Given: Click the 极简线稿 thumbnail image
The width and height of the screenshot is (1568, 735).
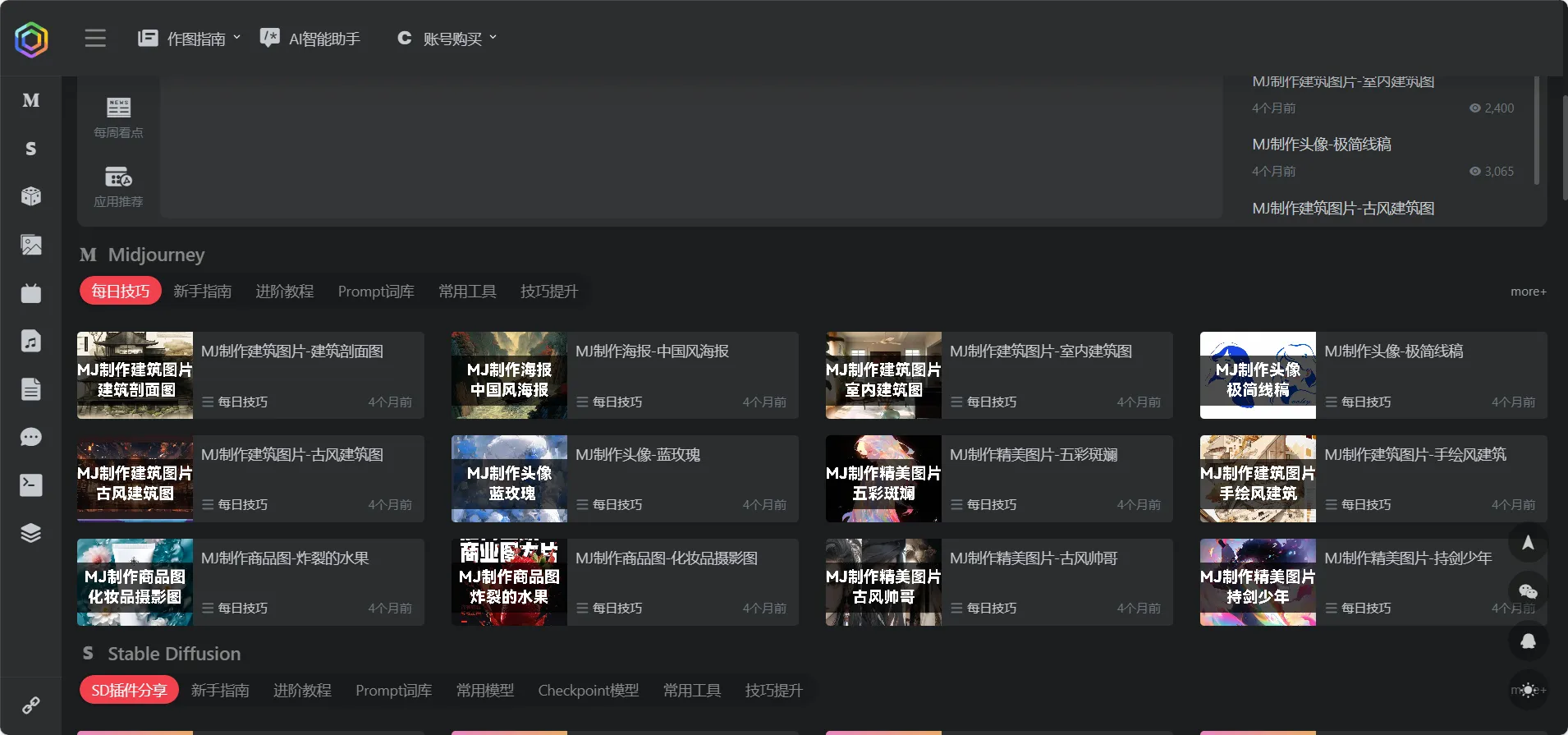Looking at the screenshot, I should (1258, 375).
